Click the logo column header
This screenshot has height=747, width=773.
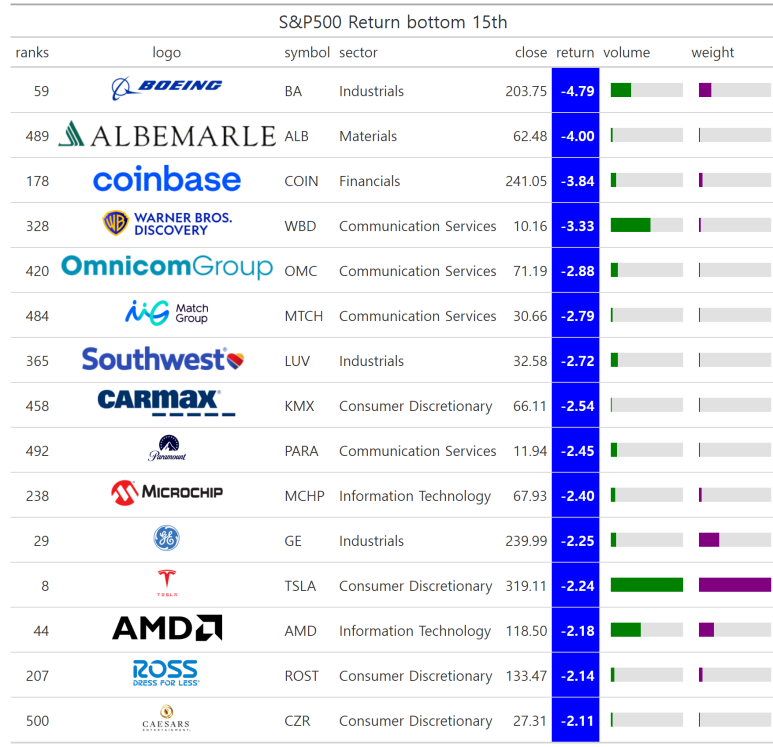click(x=167, y=52)
